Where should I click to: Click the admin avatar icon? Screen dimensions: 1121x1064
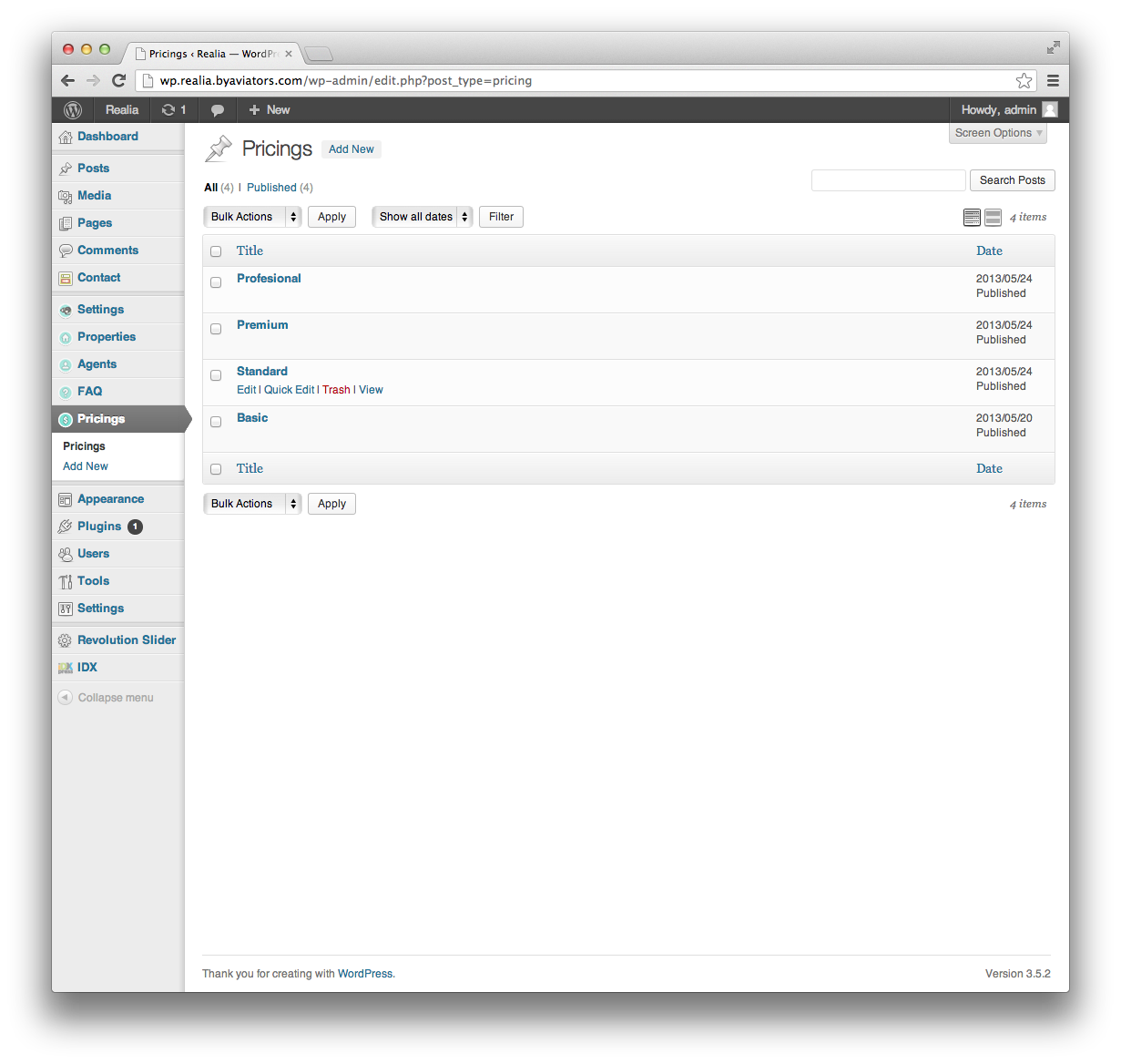[x=1050, y=110]
